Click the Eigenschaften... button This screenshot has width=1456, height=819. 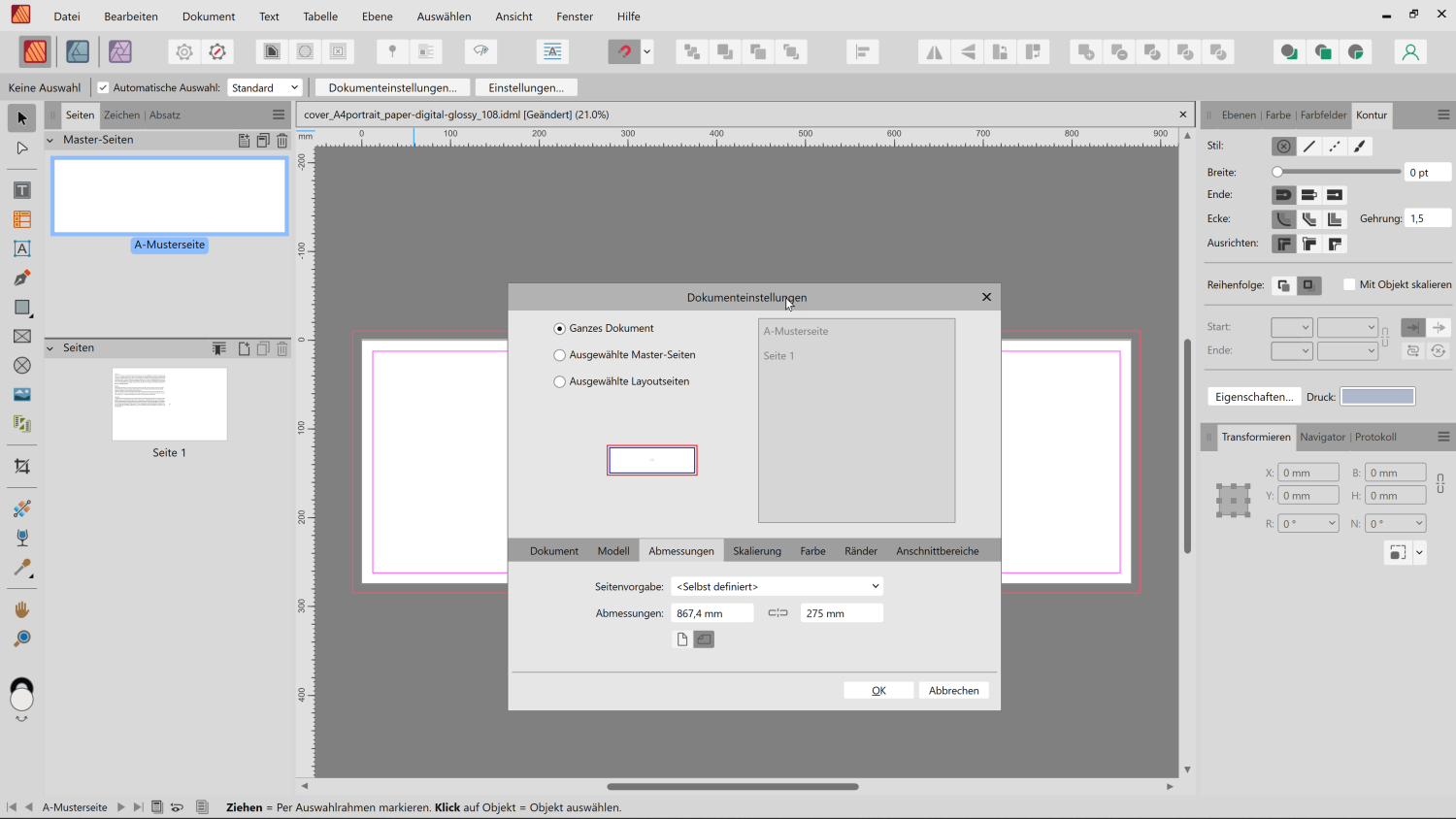(x=1254, y=397)
